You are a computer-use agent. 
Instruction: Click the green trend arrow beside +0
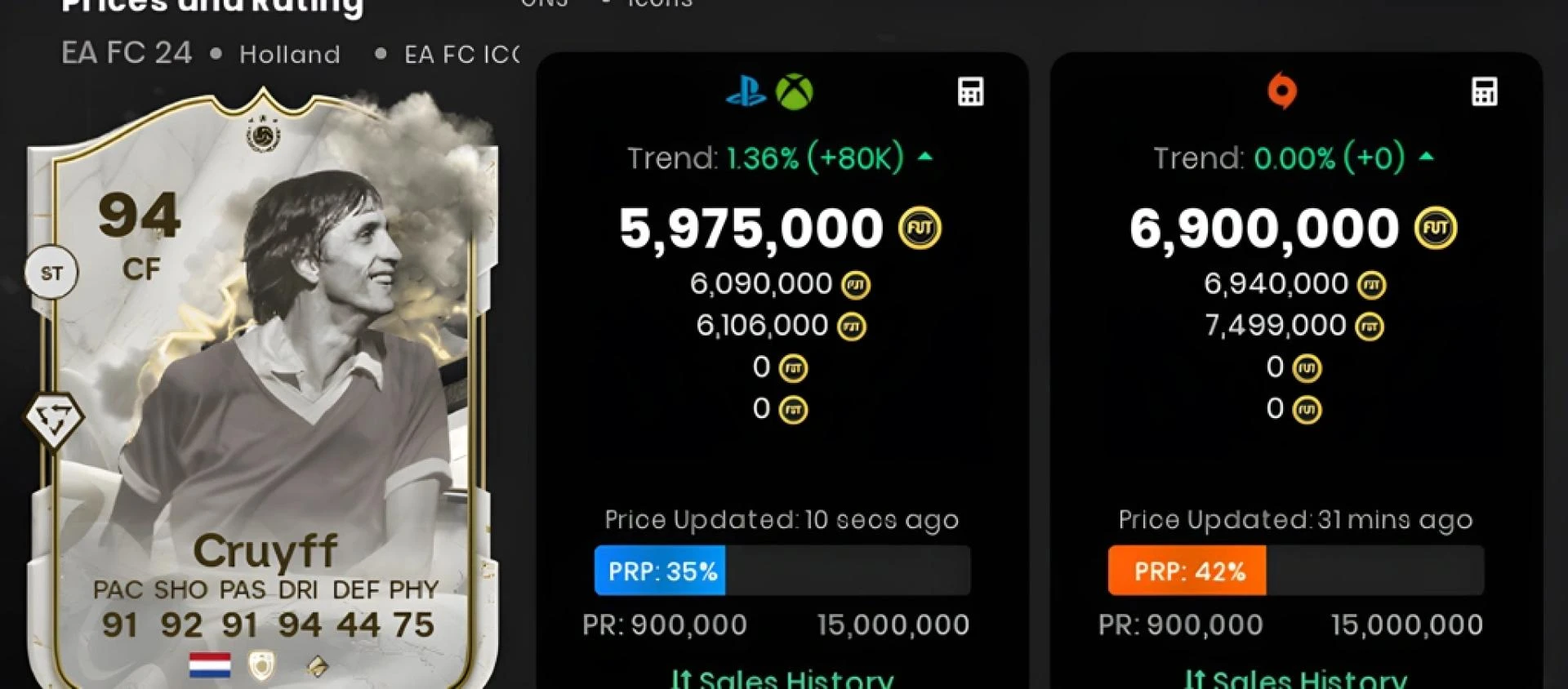pos(1427,157)
